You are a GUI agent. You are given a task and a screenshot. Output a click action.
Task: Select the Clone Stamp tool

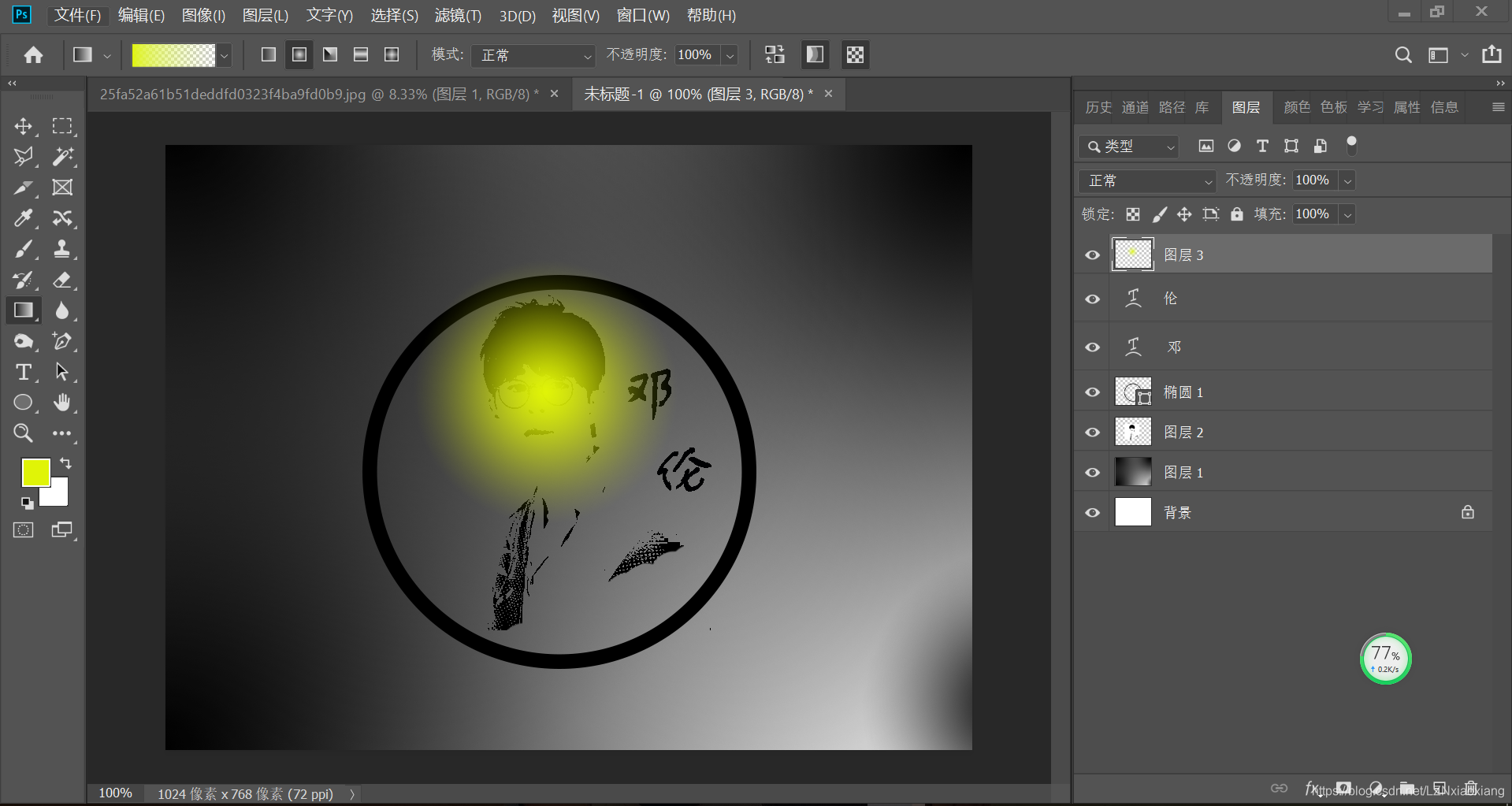pyautogui.click(x=63, y=249)
